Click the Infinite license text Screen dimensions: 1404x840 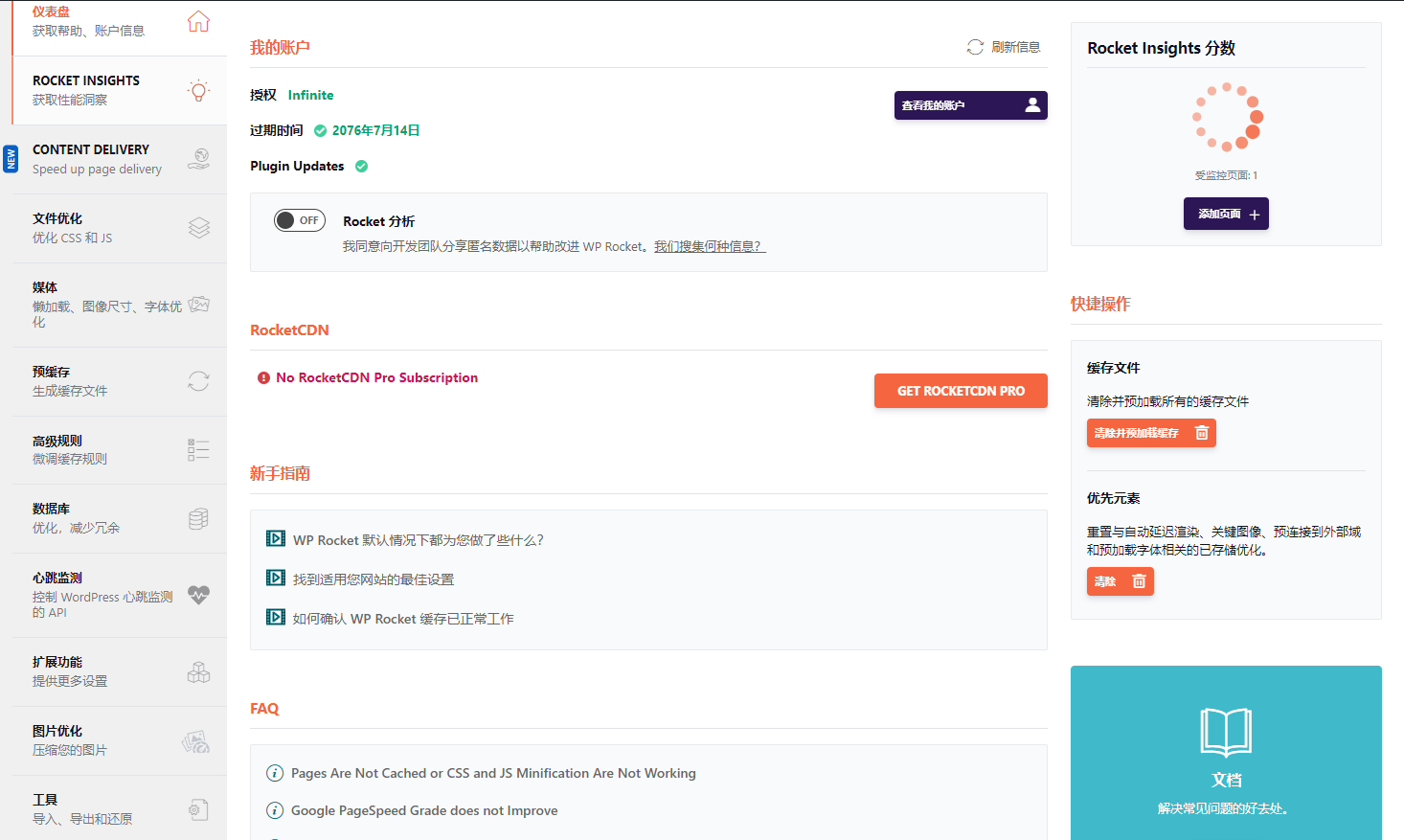[x=310, y=95]
